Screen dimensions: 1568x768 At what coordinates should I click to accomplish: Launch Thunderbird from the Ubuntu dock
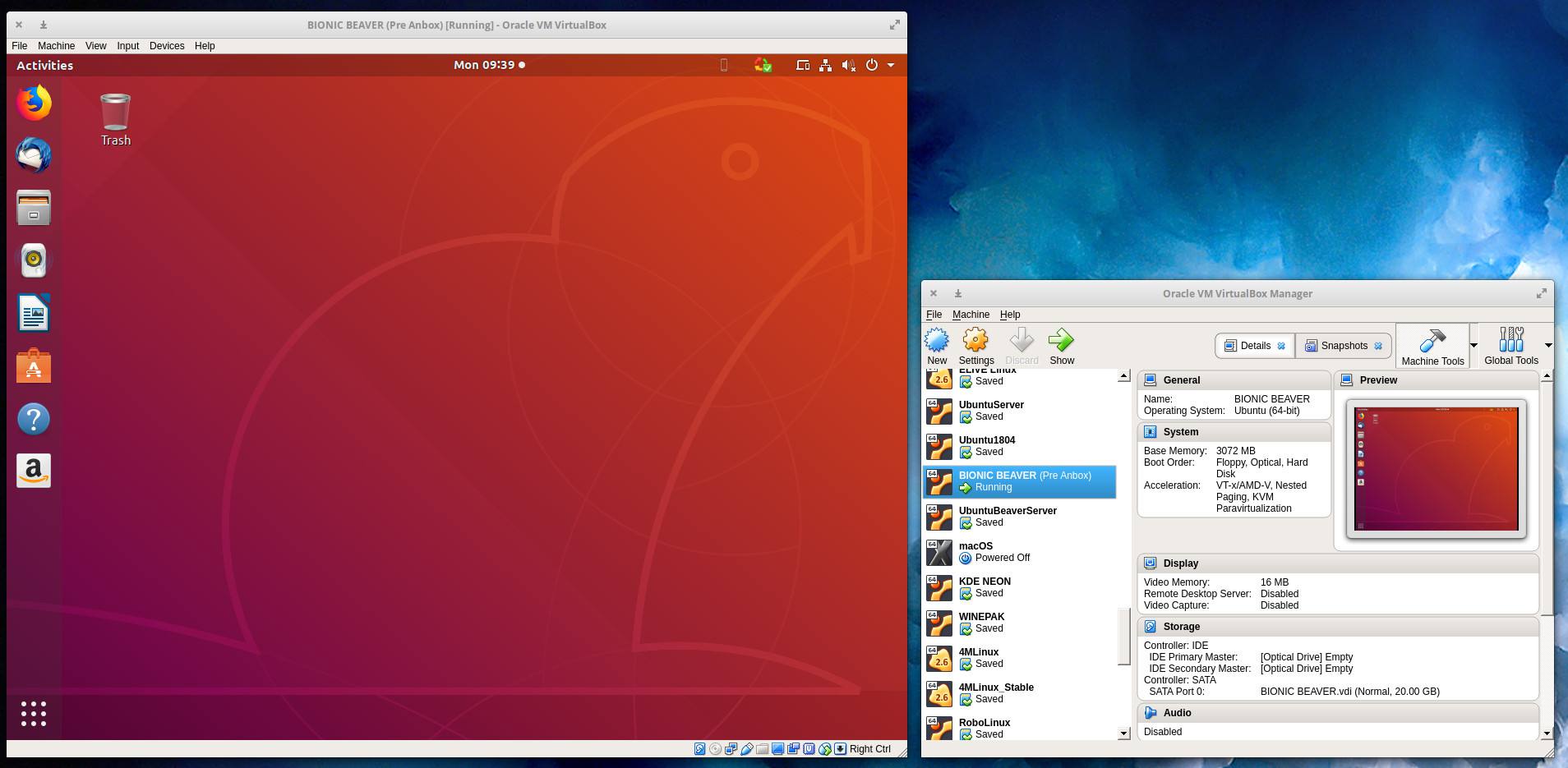point(34,155)
